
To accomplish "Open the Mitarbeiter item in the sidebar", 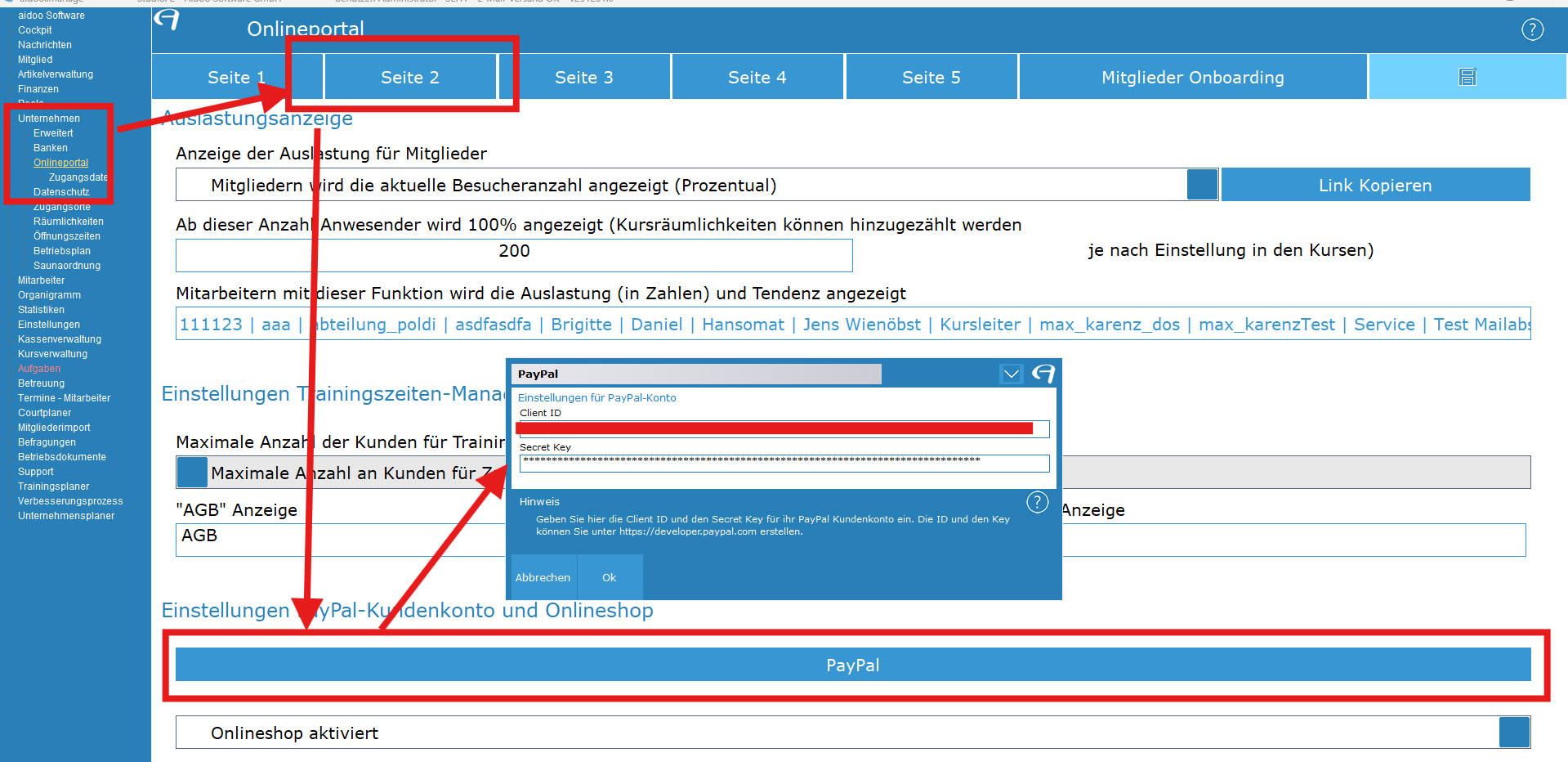I will (x=41, y=280).
